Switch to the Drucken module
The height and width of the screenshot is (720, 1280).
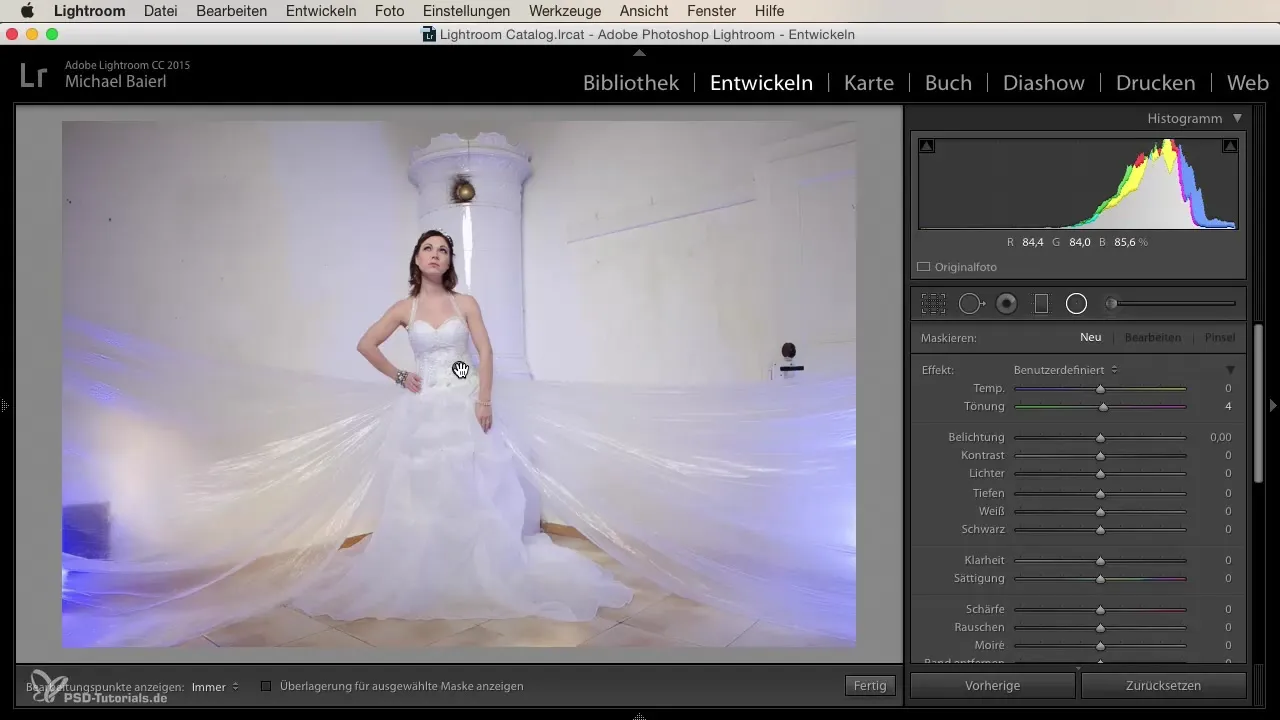tap(1155, 83)
